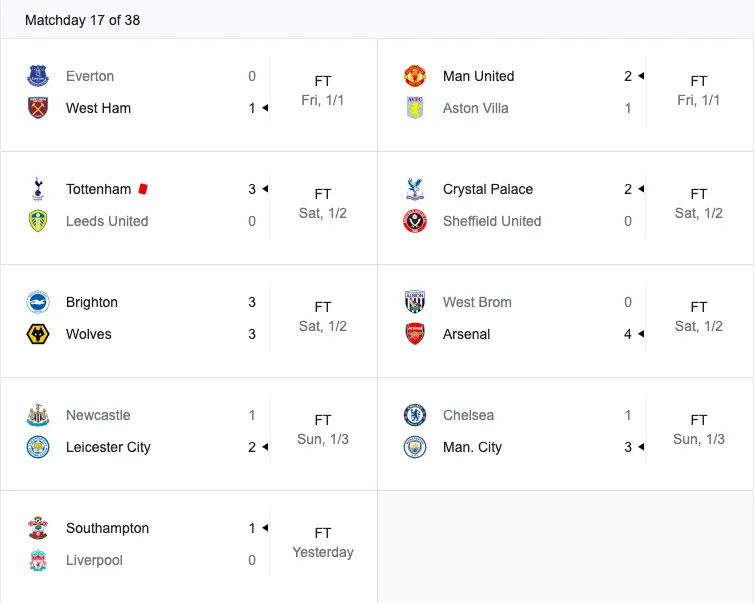
Task: Click the Wolves club crest
Action: point(38,334)
